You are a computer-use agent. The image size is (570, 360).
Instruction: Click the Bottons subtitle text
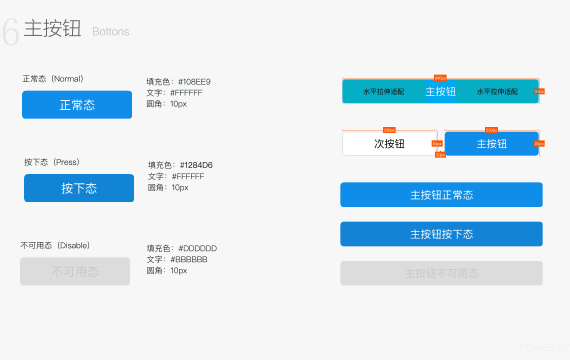pyautogui.click(x=111, y=32)
